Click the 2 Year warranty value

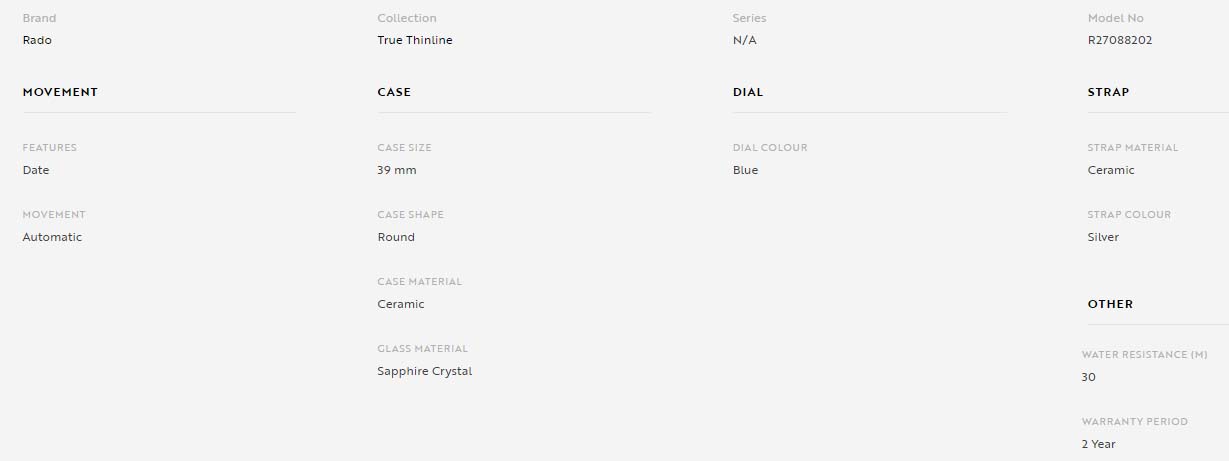(x=1098, y=444)
